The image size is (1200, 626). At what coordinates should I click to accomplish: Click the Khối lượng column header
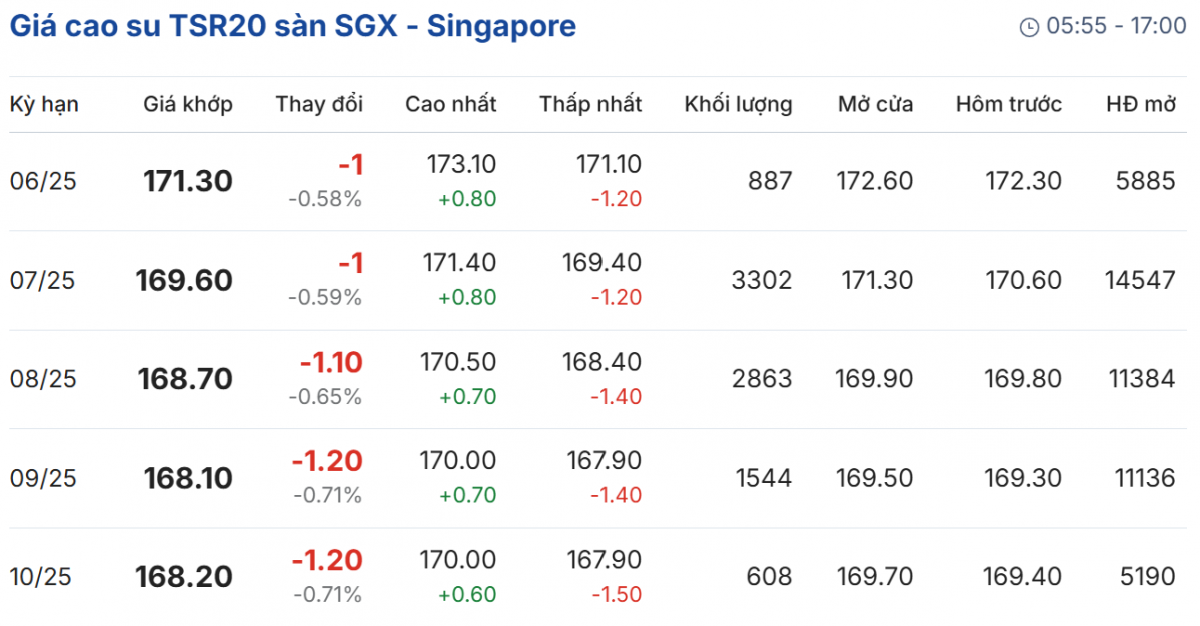738,104
